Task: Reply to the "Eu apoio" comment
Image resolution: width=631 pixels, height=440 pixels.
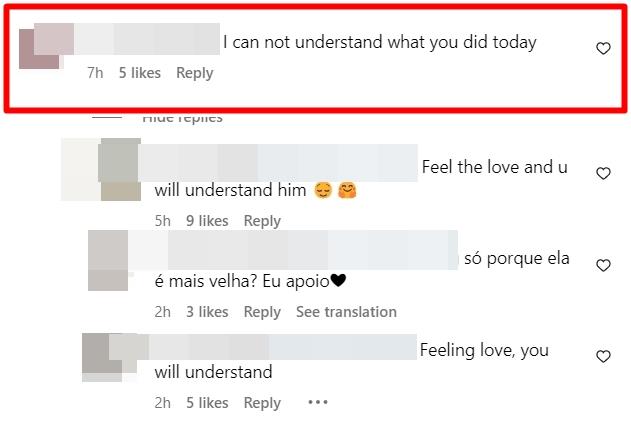Action: coord(262,312)
